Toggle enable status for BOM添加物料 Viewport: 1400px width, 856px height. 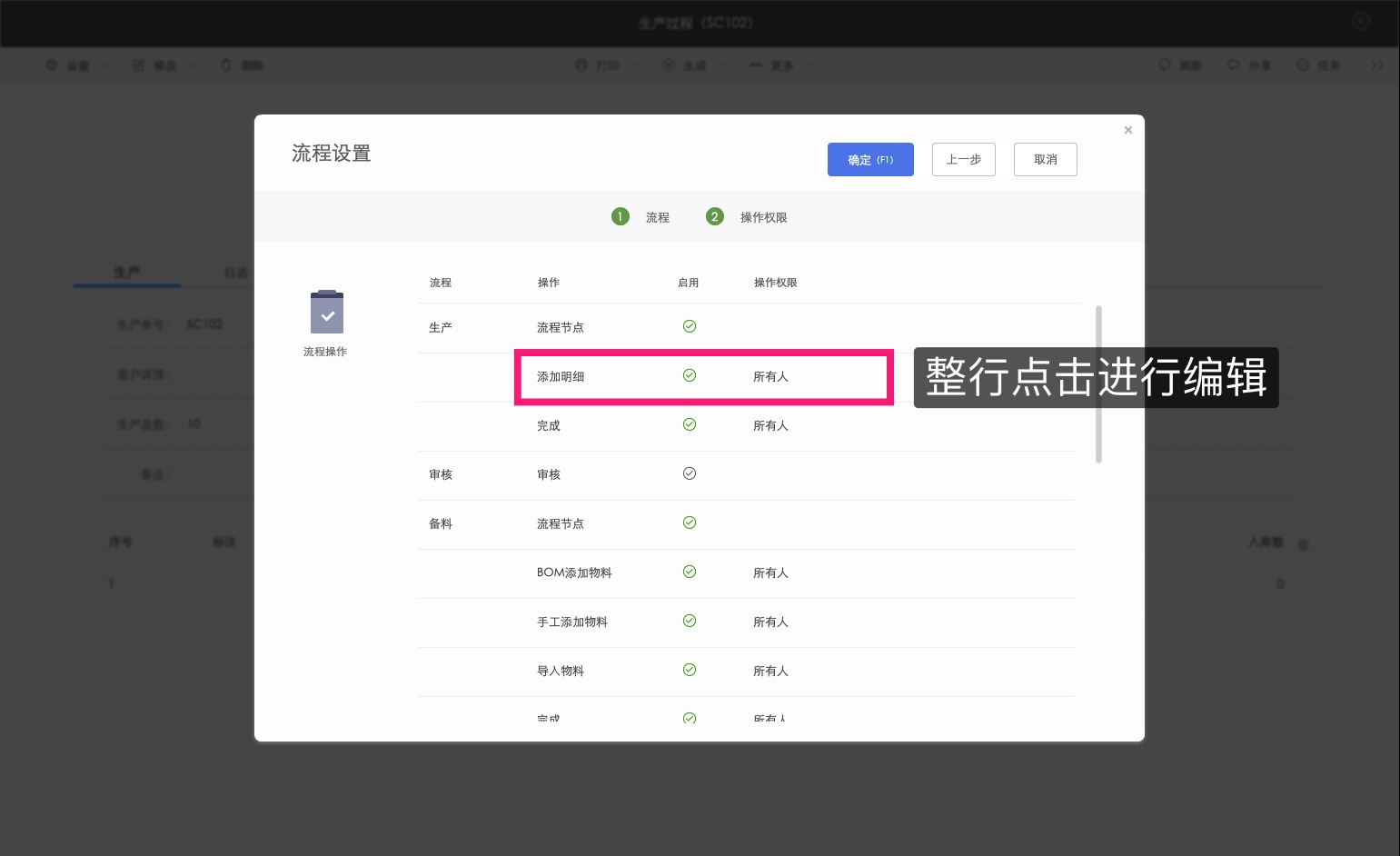(x=690, y=572)
